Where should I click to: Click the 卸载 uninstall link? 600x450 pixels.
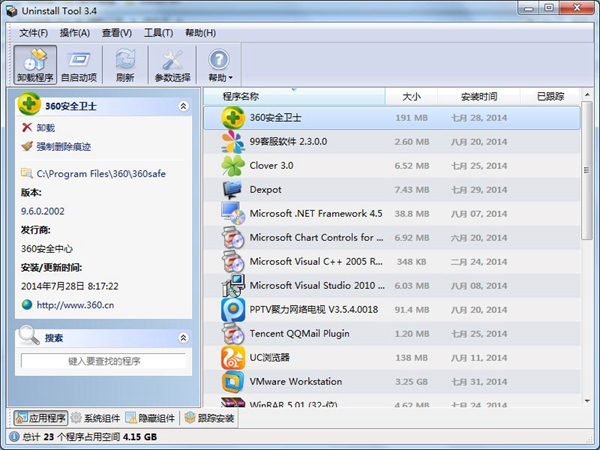(46, 127)
